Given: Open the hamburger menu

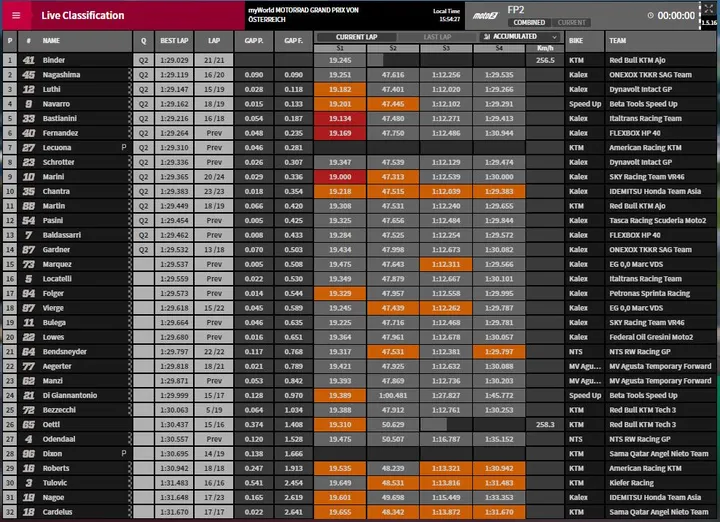Looking at the screenshot, I should (16, 15).
